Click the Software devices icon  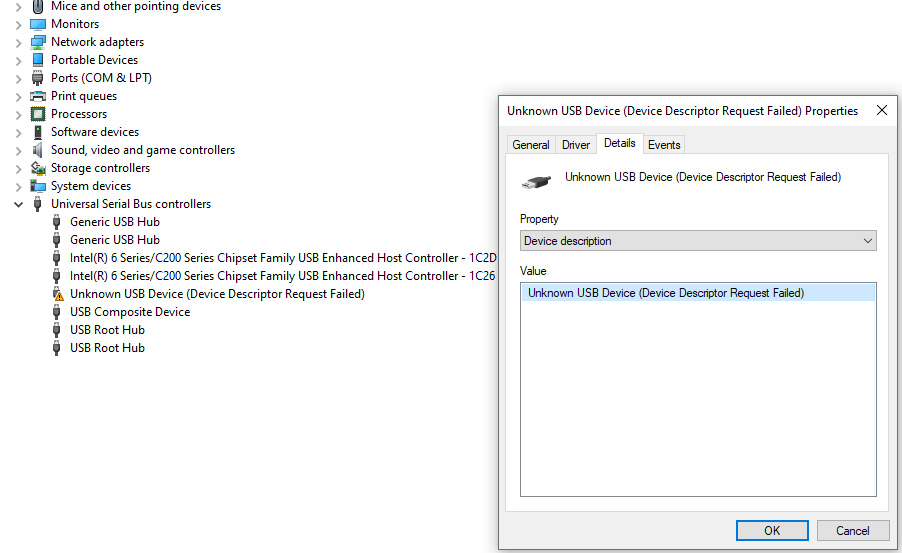tap(38, 132)
